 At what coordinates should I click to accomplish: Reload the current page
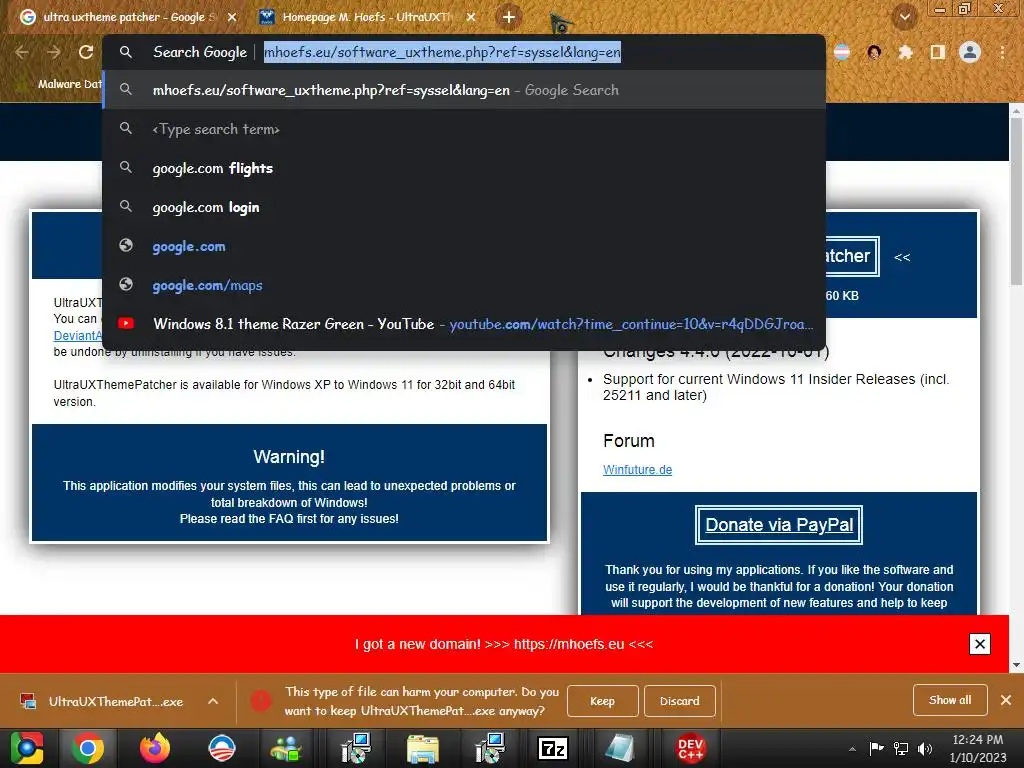(x=86, y=52)
